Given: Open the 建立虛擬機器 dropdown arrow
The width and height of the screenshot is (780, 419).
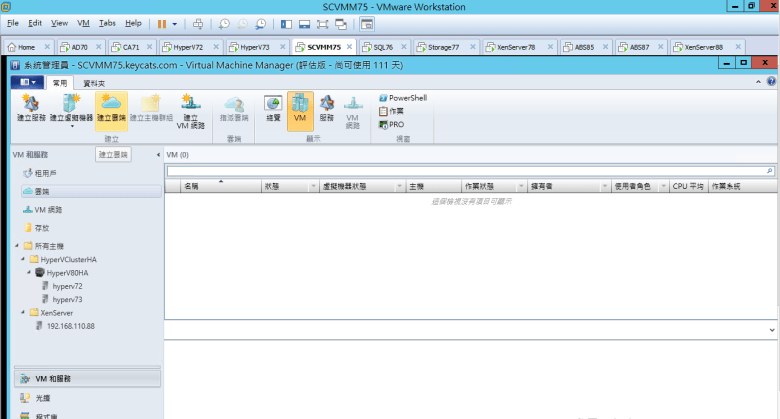Looking at the screenshot, I should pyautogui.click(x=71, y=127).
